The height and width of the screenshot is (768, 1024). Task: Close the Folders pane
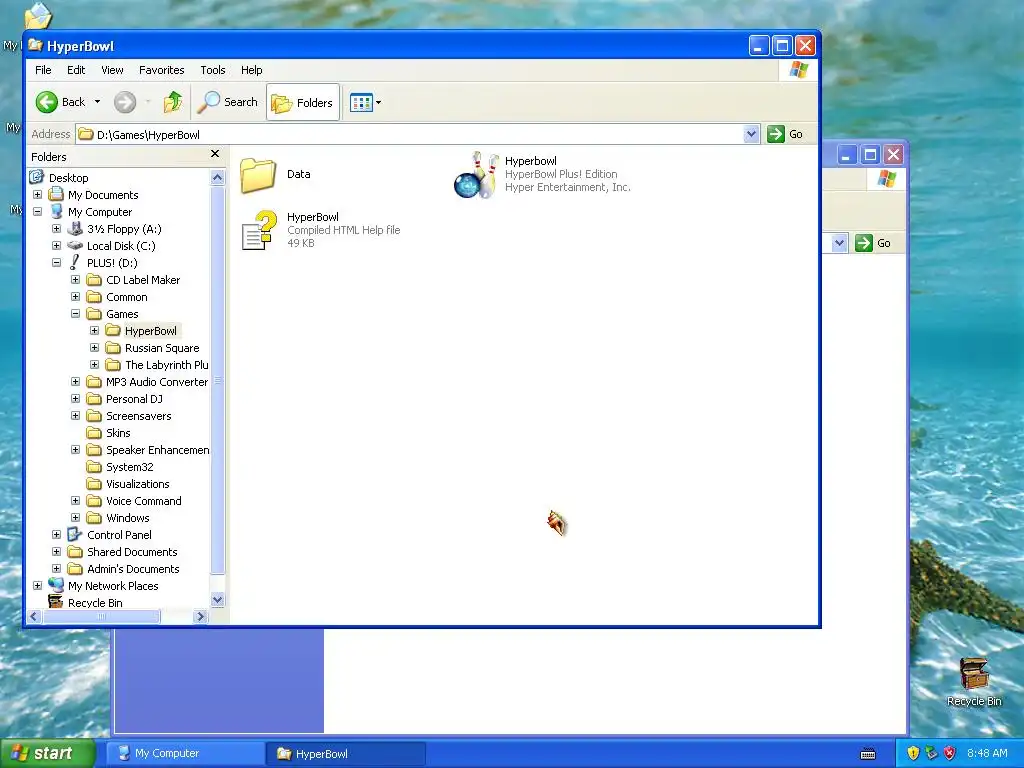pos(215,154)
